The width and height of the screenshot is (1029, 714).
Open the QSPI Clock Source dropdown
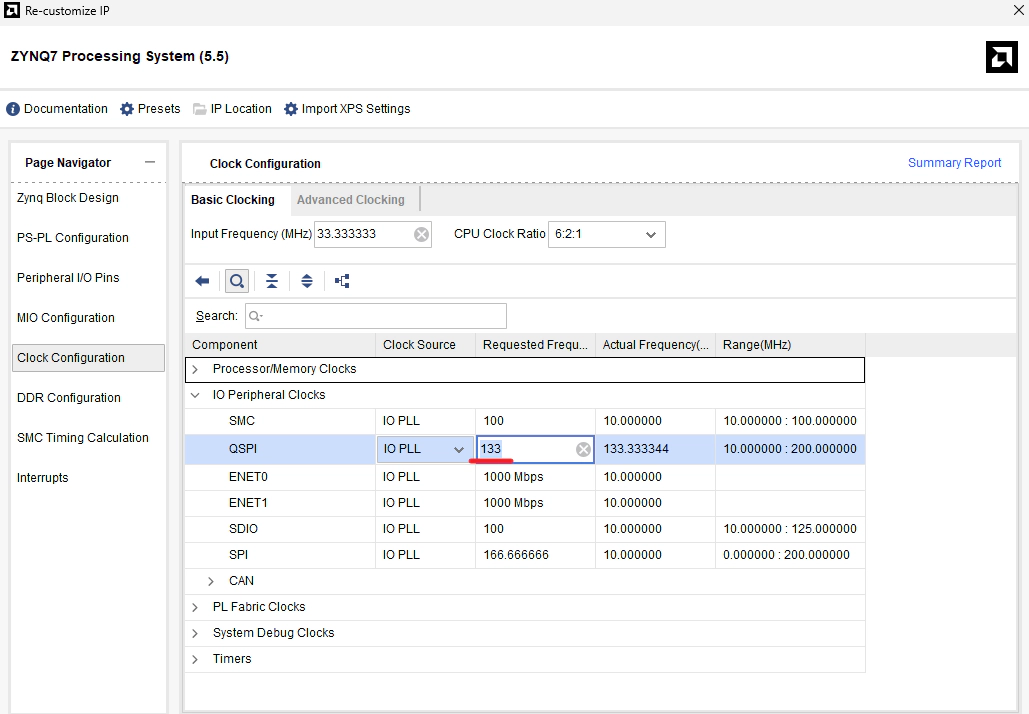point(458,450)
